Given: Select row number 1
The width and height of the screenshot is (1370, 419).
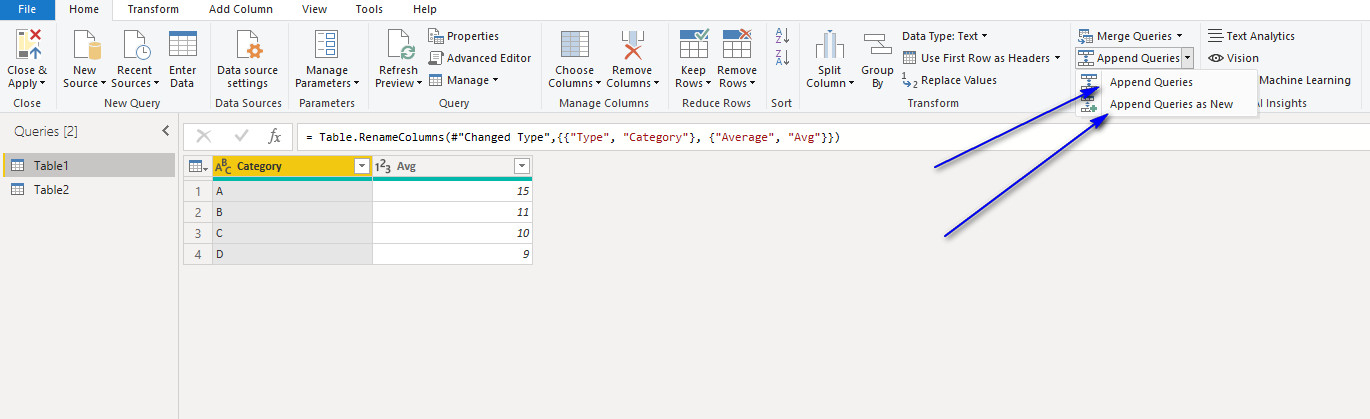Looking at the screenshot, I should pyautogui.click(x=198, y=190).
